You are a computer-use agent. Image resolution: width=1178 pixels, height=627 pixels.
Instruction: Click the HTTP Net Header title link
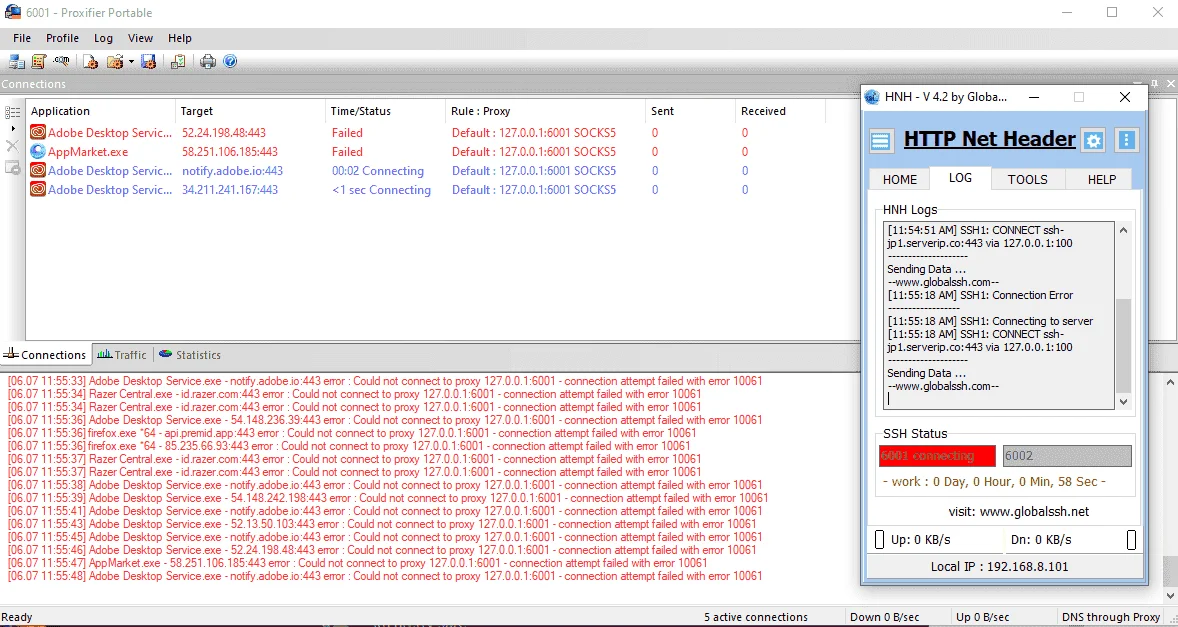click(989, 139)
